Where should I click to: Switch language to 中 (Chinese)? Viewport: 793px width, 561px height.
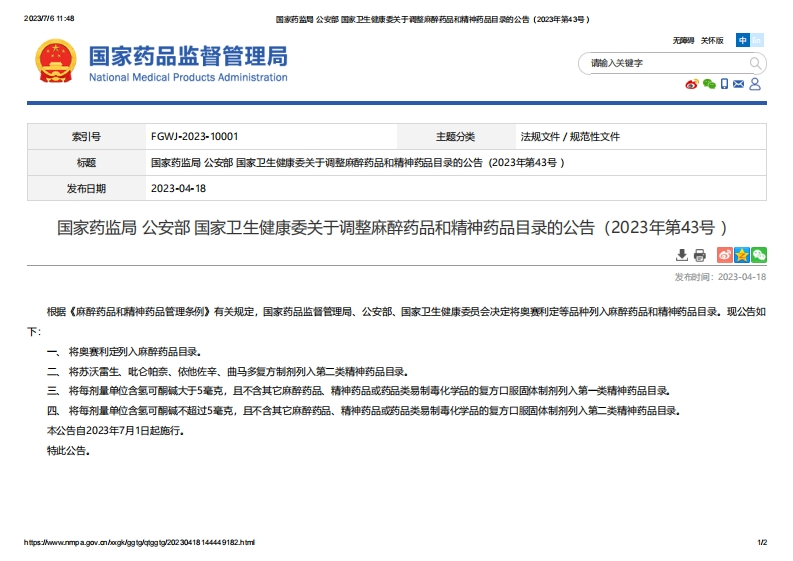[742, 40]
